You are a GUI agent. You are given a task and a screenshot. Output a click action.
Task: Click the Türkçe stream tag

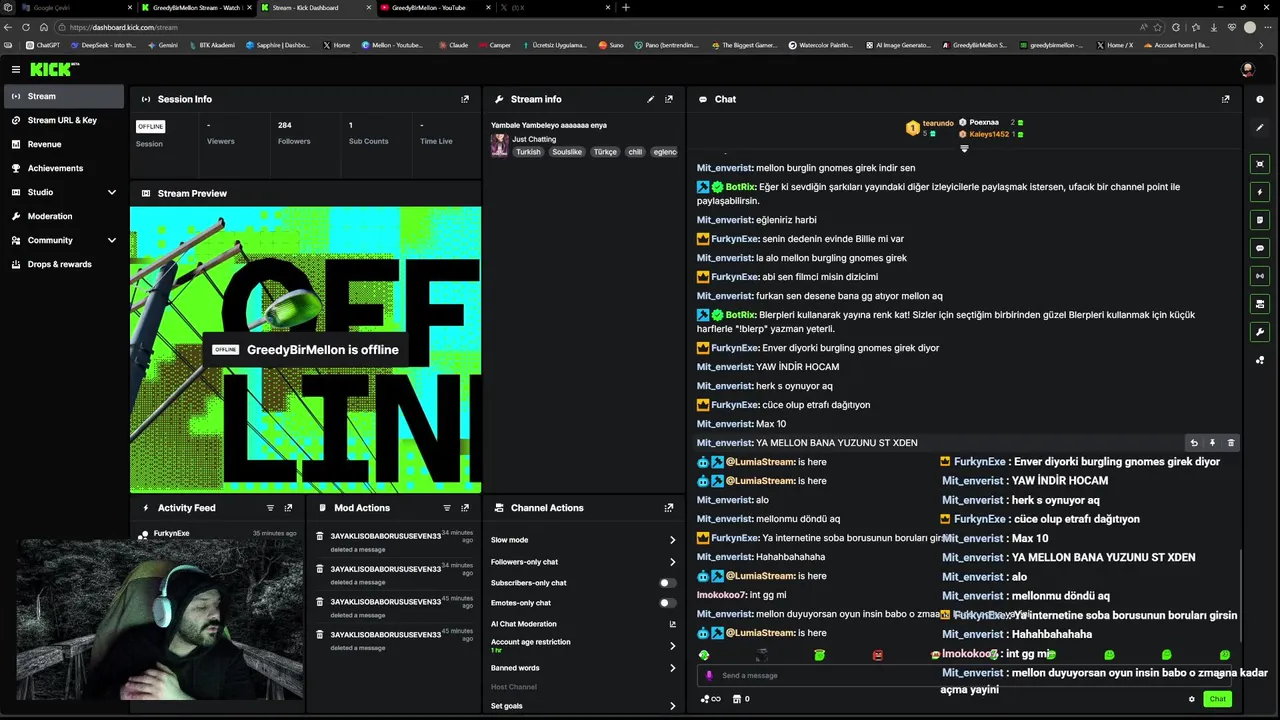tap(605, 152)
